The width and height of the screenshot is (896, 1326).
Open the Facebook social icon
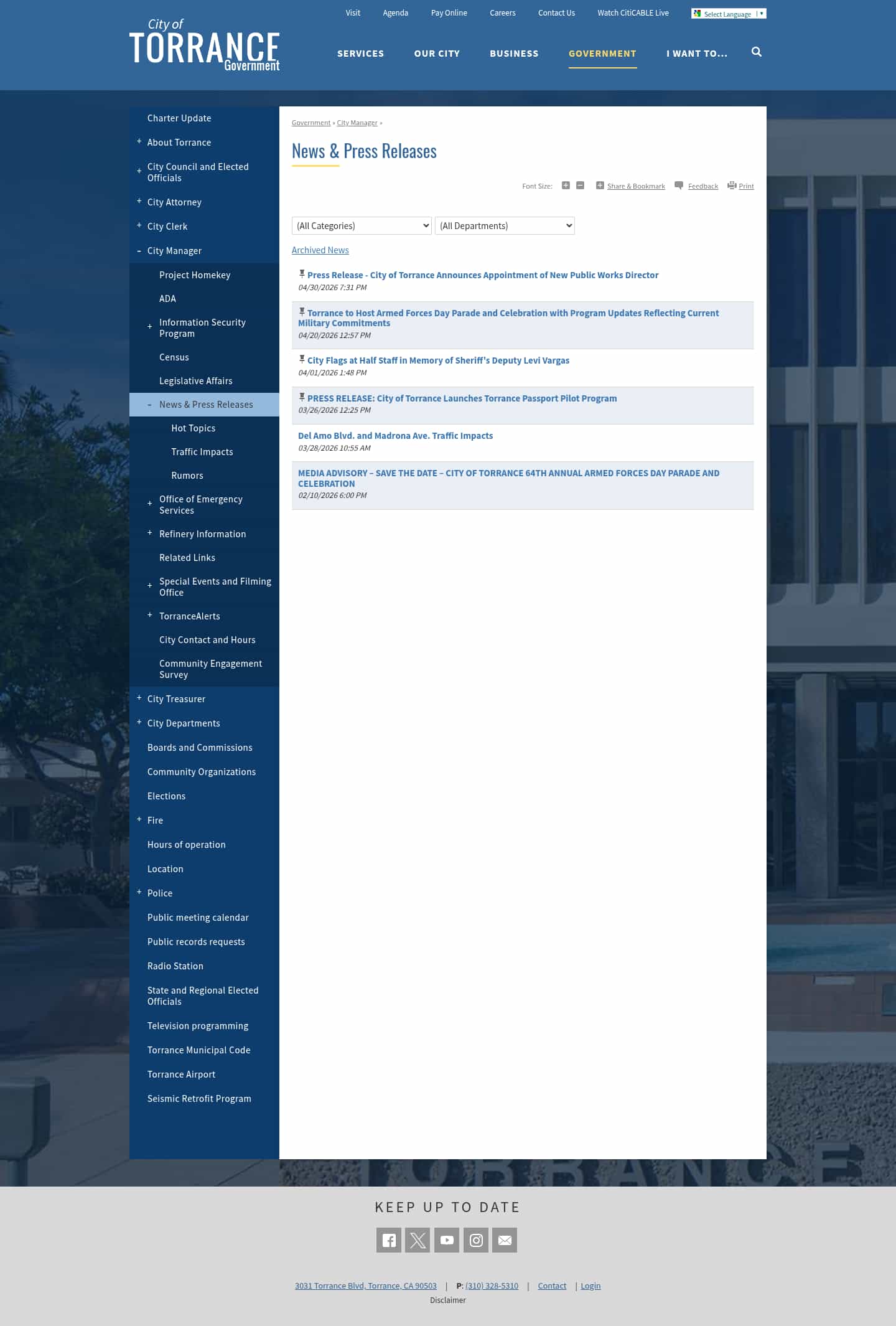[x=389, y=1240]
